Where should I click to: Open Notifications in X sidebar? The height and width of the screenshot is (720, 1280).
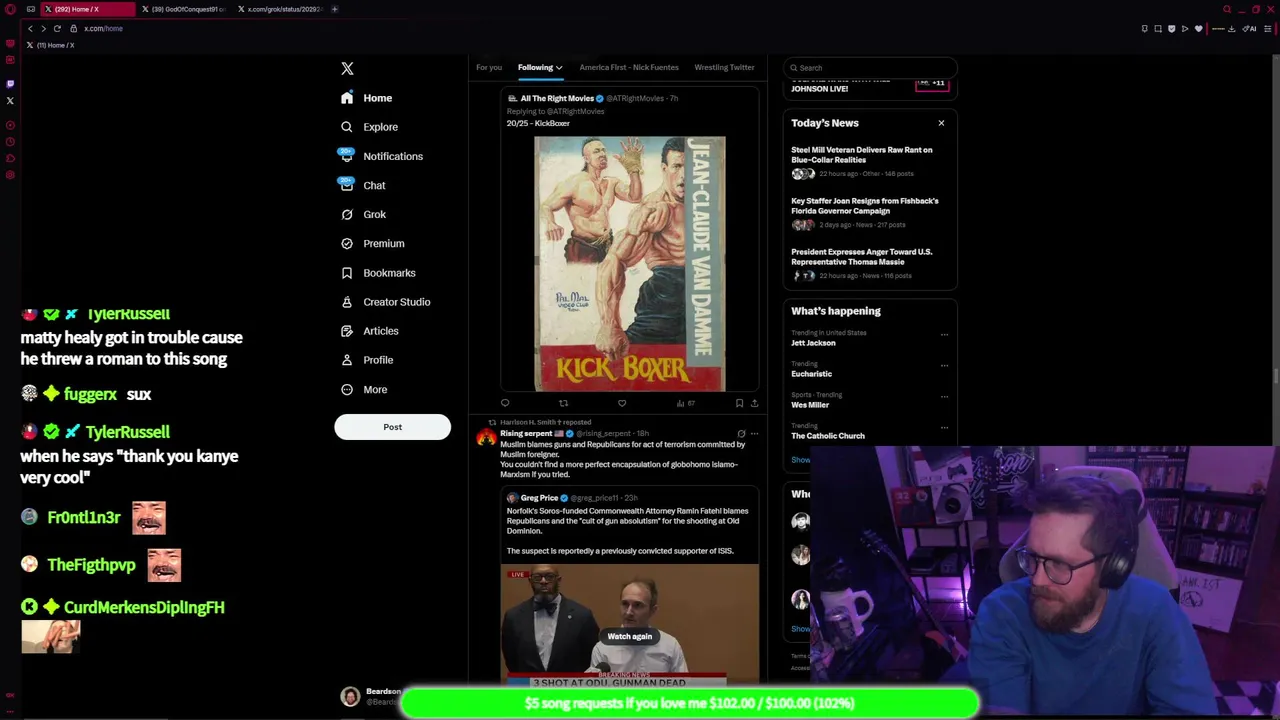381,156
